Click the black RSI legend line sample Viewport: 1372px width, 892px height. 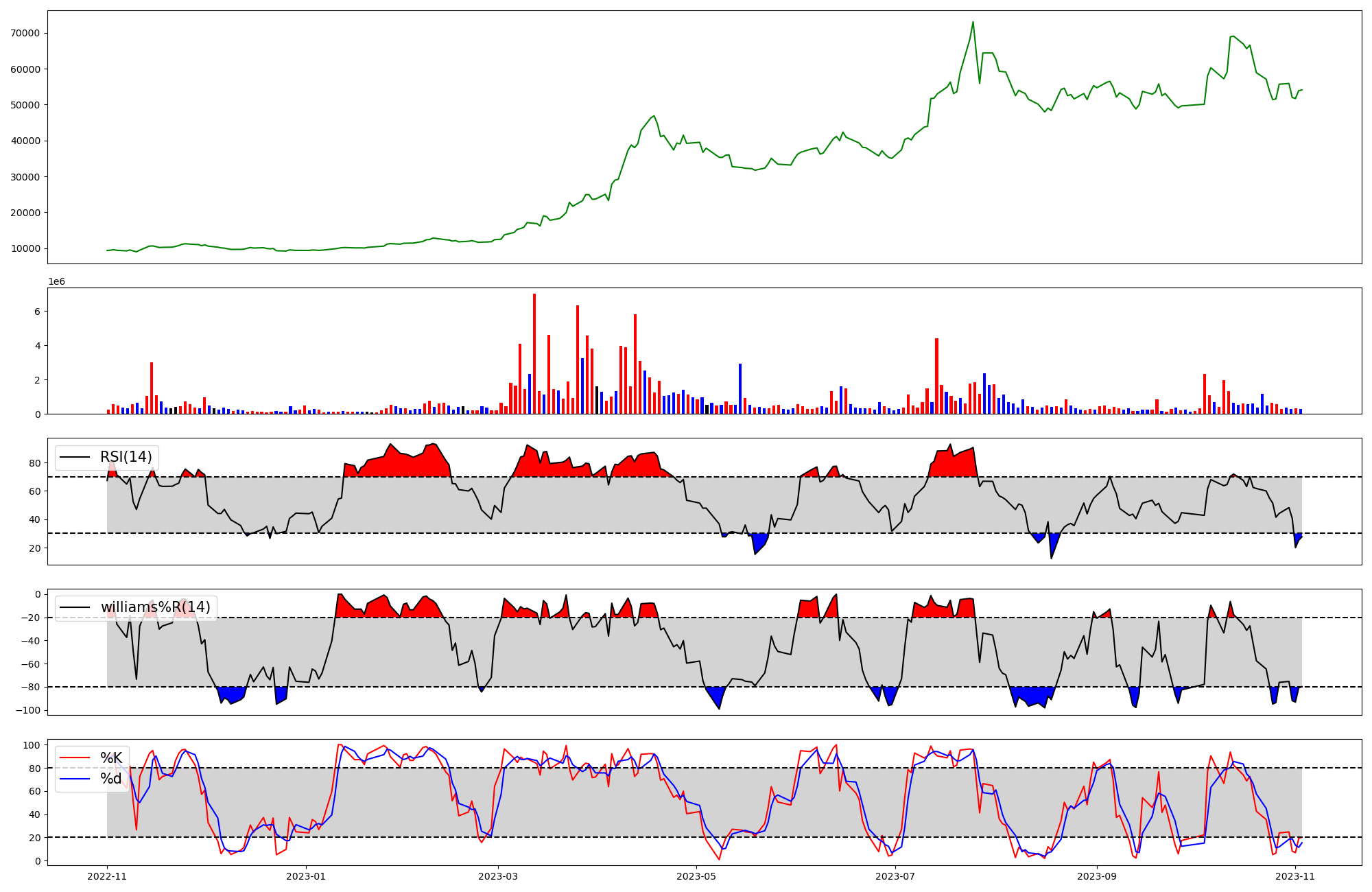75,457
